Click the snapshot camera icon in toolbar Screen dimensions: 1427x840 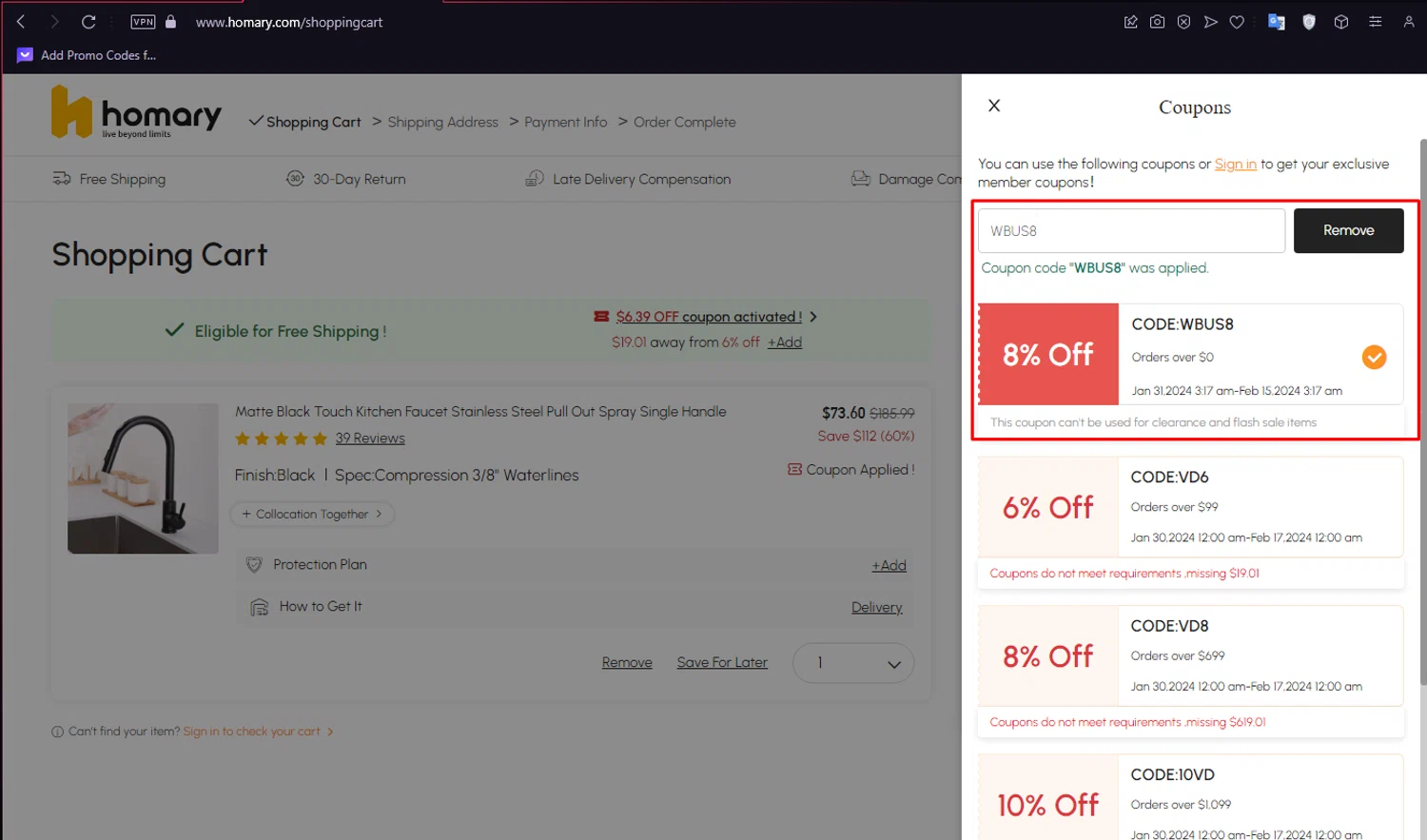tap(1157, 22)
